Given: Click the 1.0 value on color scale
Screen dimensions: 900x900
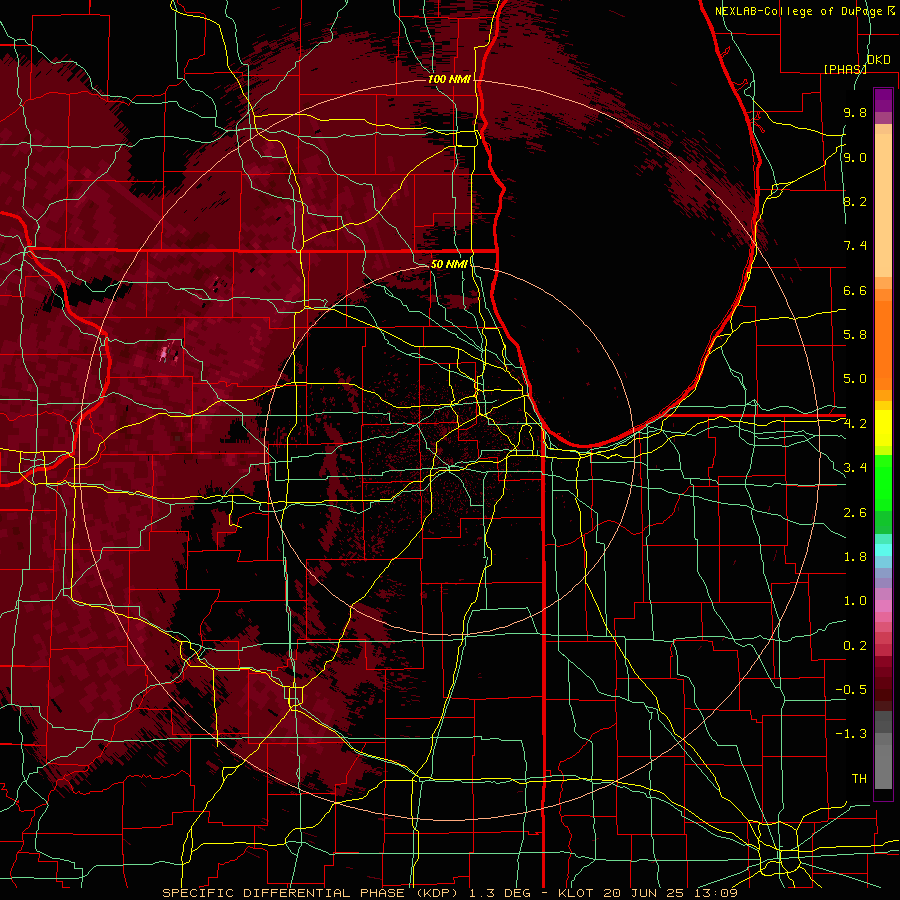Looking at the screenshot, I should pyautogui.click(x=855, y=601).
